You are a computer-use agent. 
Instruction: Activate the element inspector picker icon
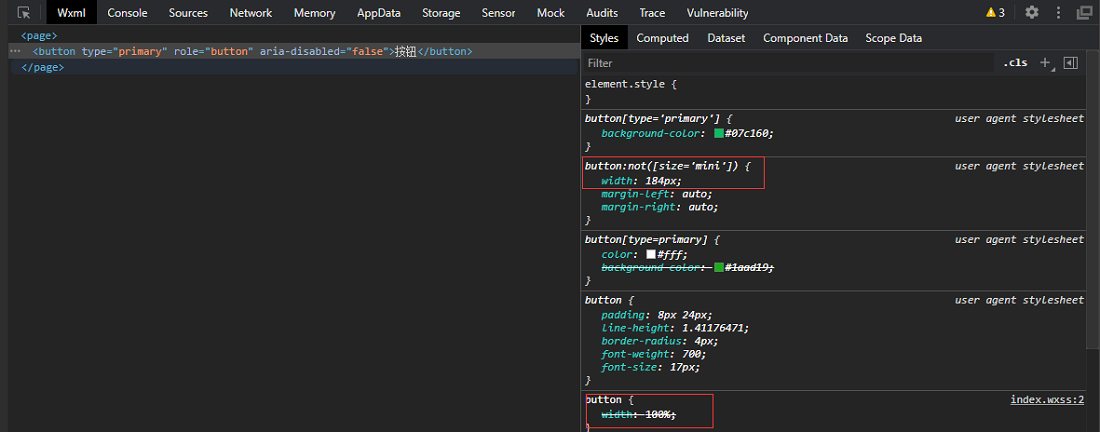coord(24,13)
